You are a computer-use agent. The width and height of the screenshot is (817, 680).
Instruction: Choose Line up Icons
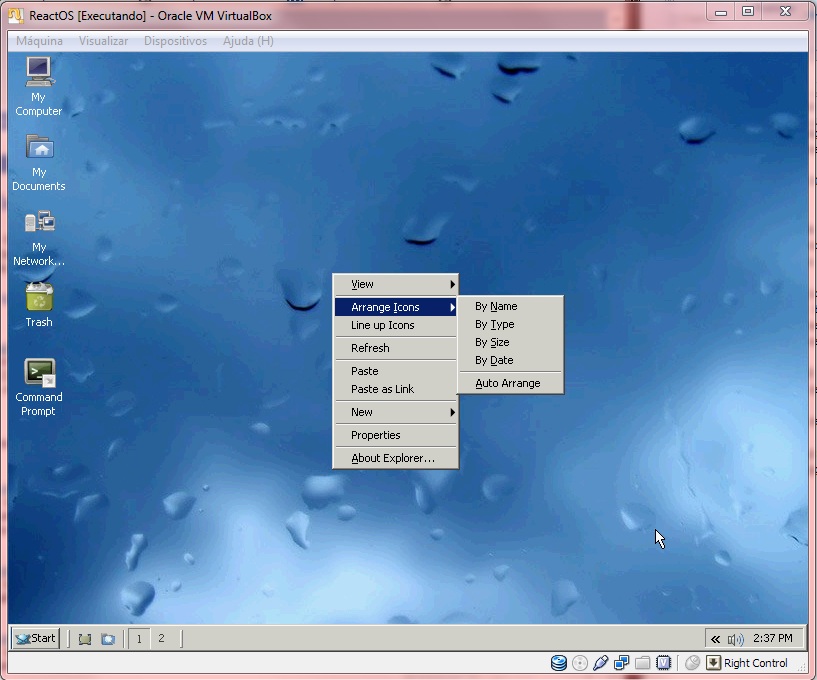pyautogui.click(x=396, y=325)
